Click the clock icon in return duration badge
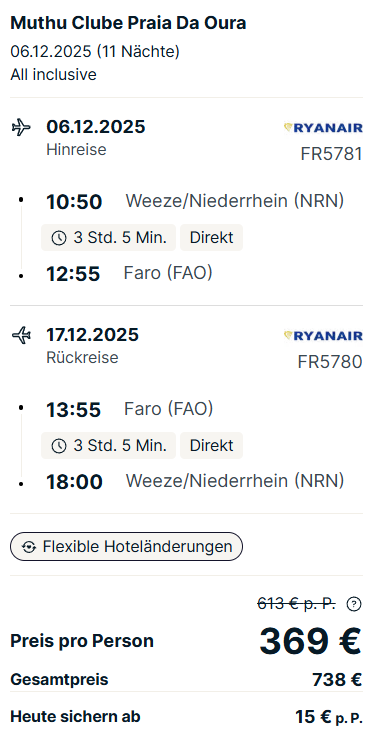The image size is (370, 745). tap(58, 446)
